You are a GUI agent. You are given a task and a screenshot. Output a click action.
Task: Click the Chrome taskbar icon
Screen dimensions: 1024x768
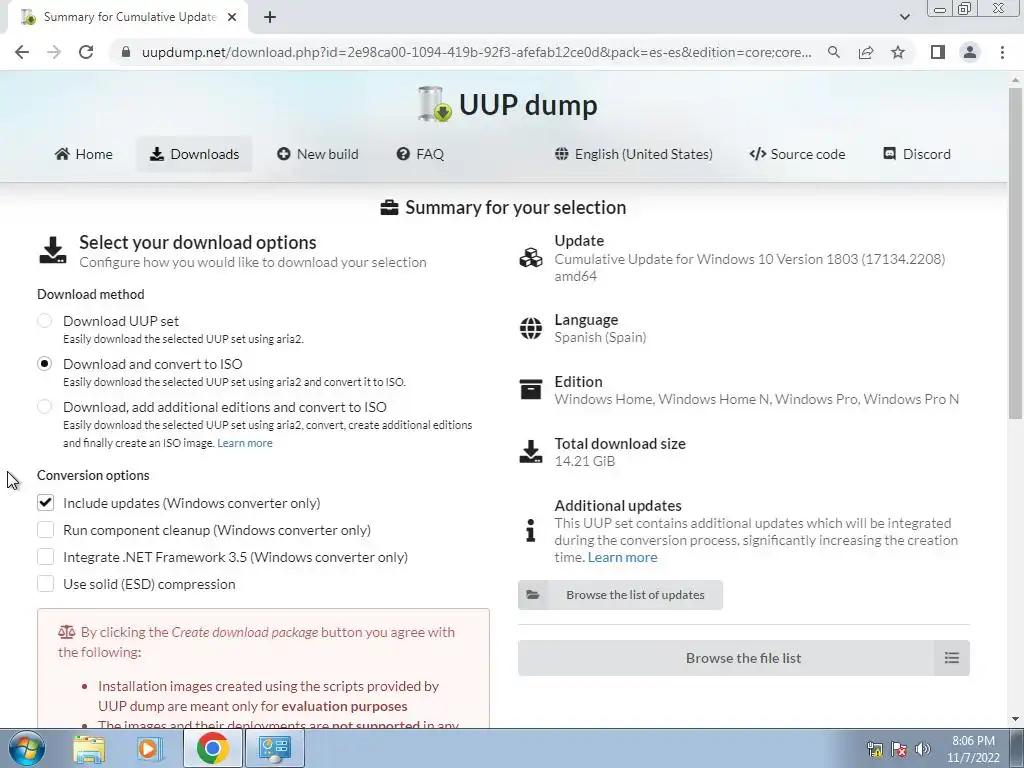tap(213, 748)
